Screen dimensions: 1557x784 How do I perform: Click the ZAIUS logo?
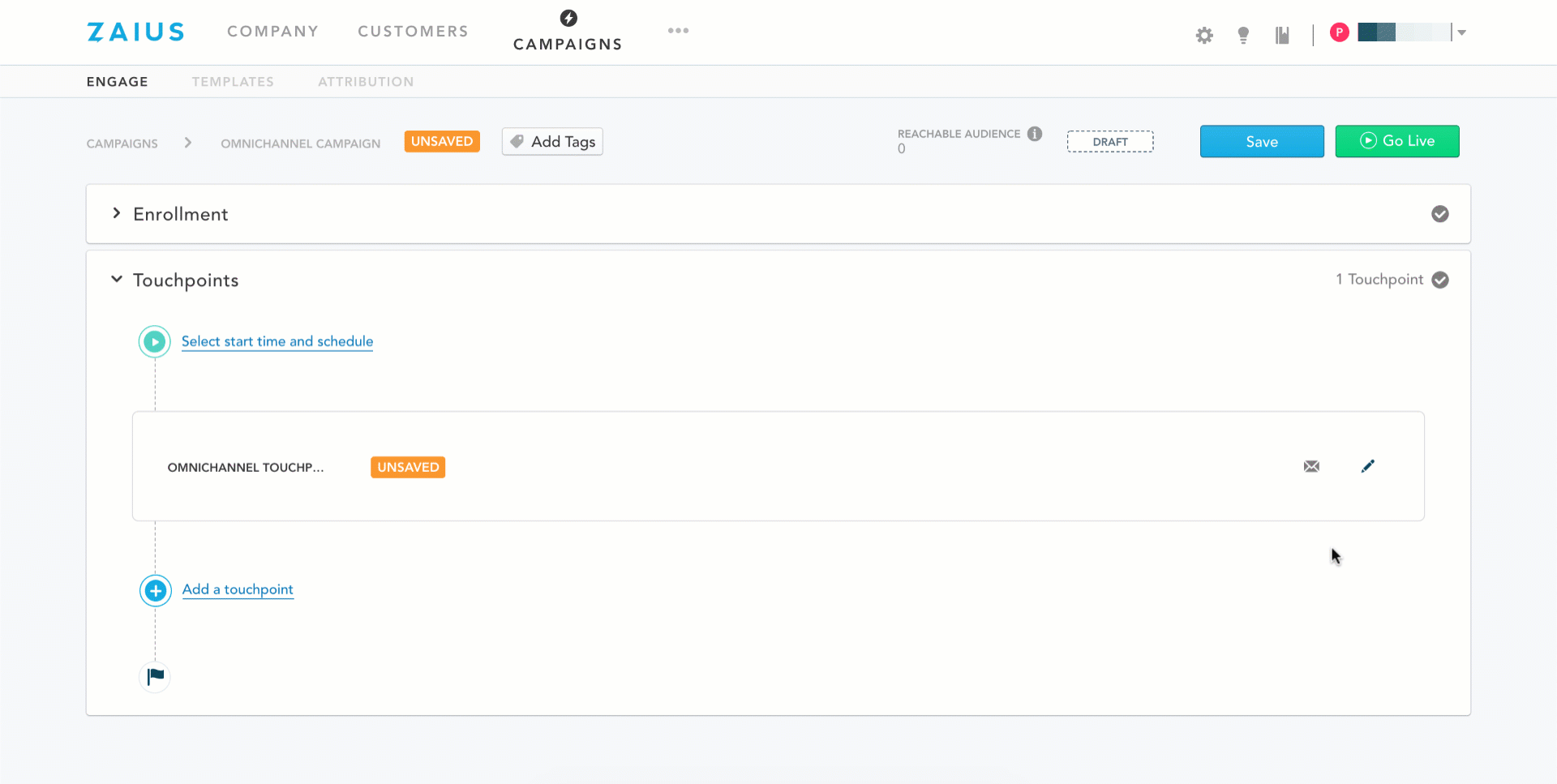click(136, 32)
